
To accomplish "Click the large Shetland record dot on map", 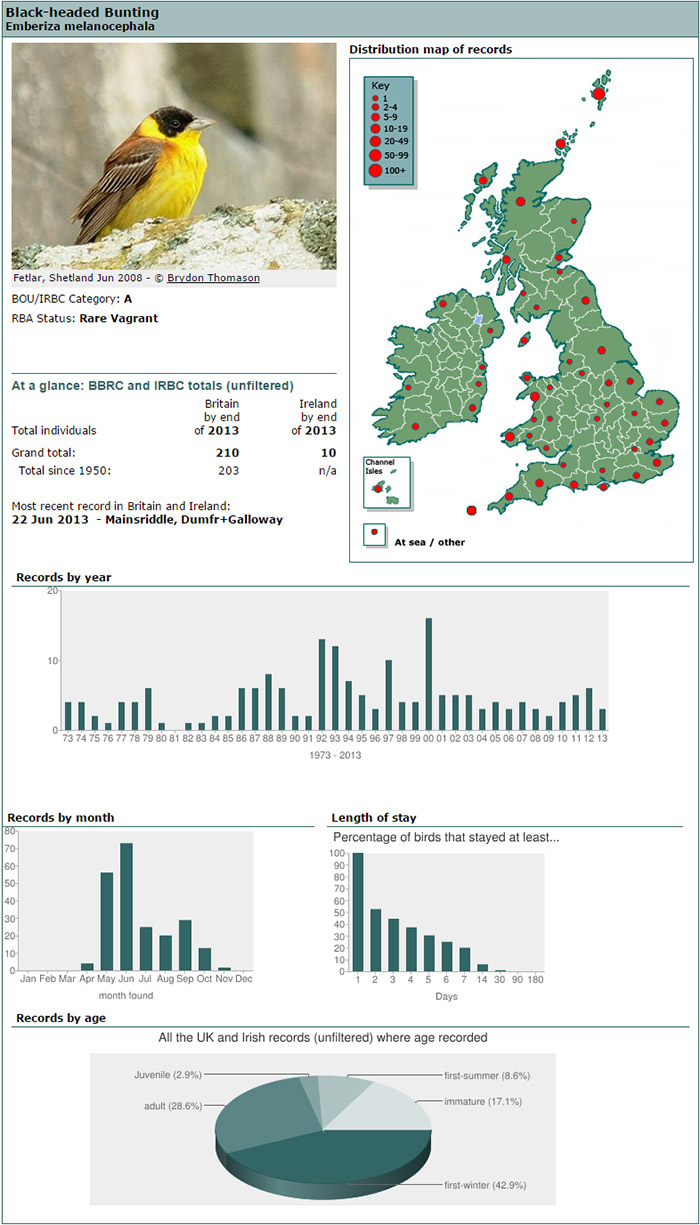I will 599,94.
